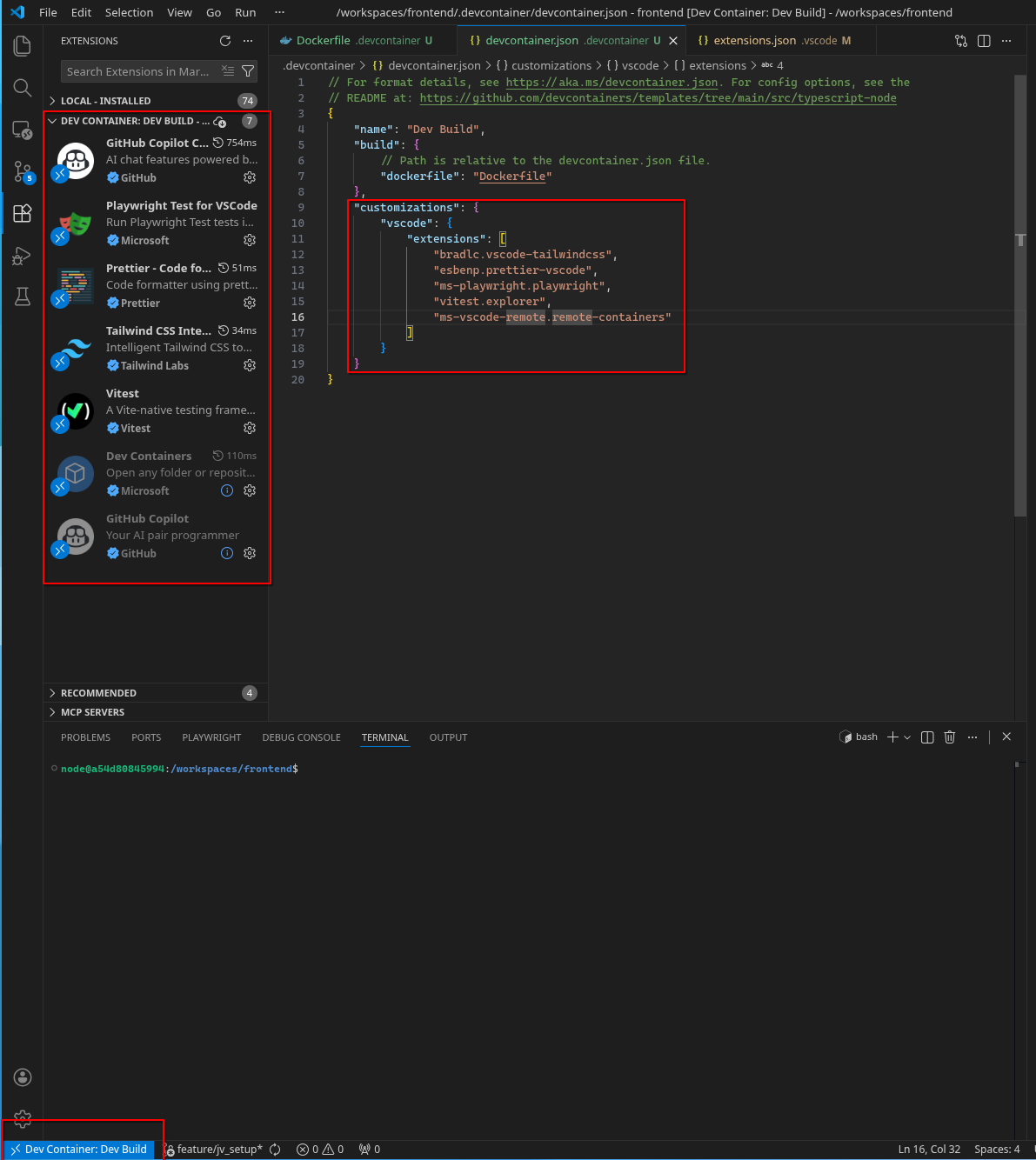The width and height of the screenshot is (1036, 1160).
Task: Open settings gear for the Prettier extension
Action: point(250,303)
